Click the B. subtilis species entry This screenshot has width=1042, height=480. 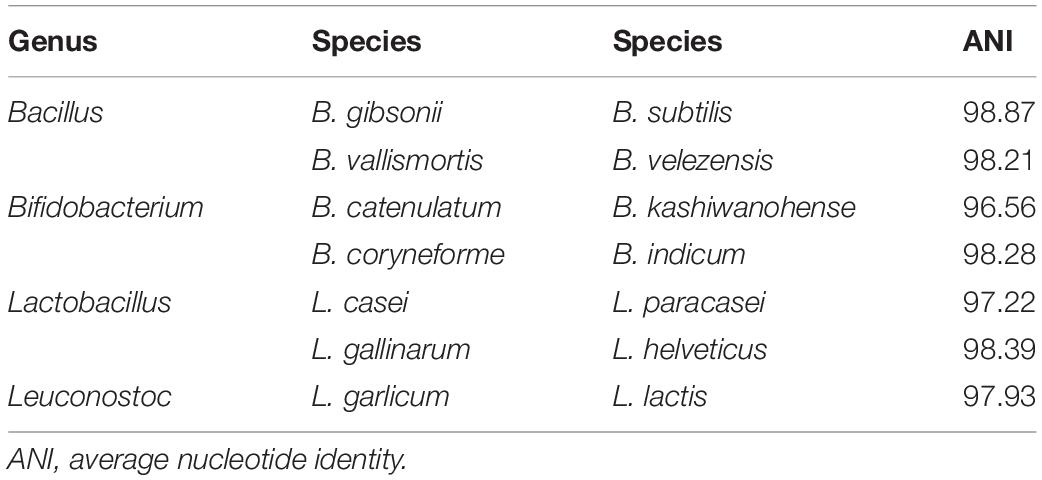coord(672,112)
